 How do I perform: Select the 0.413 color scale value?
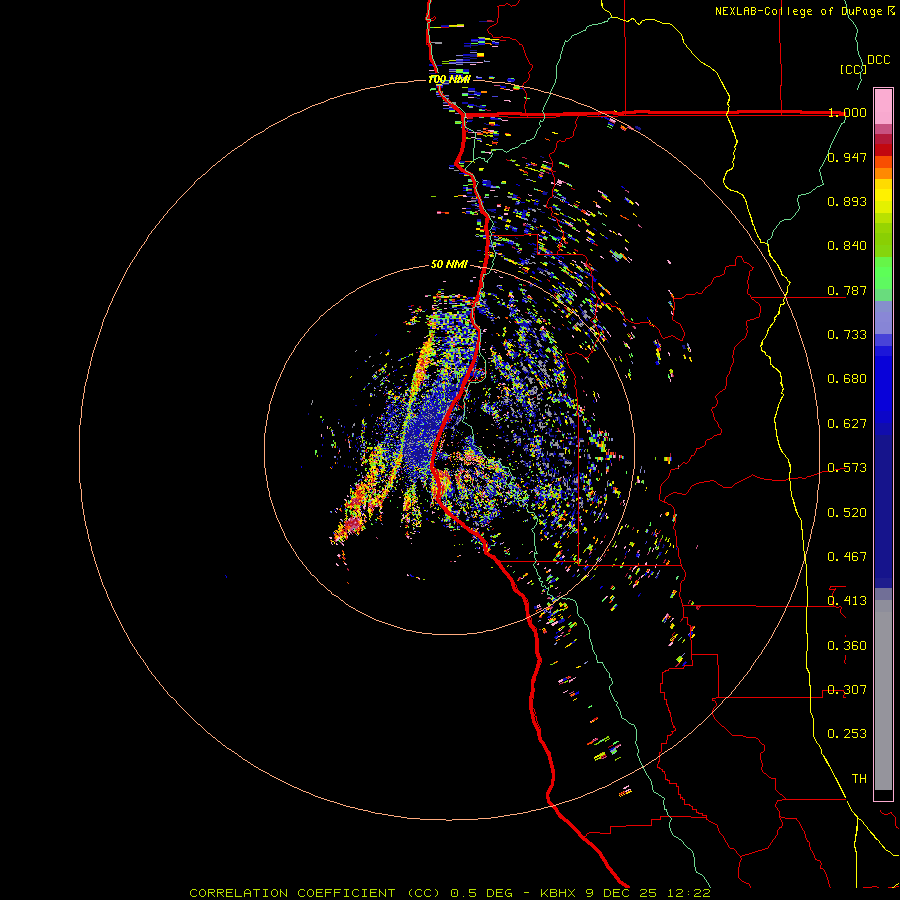[x=847, y=601]
